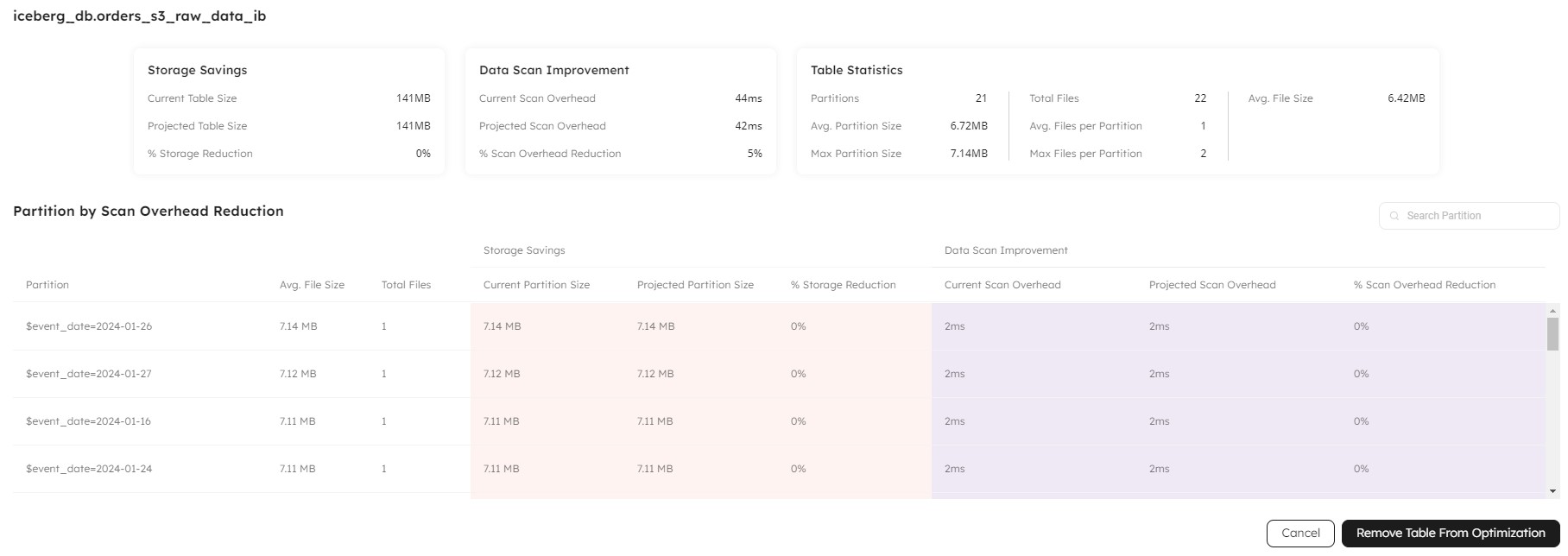1568x556 pixels.
Task: Click Remove Table From Optimization button
Action: tap(1450, 534)
